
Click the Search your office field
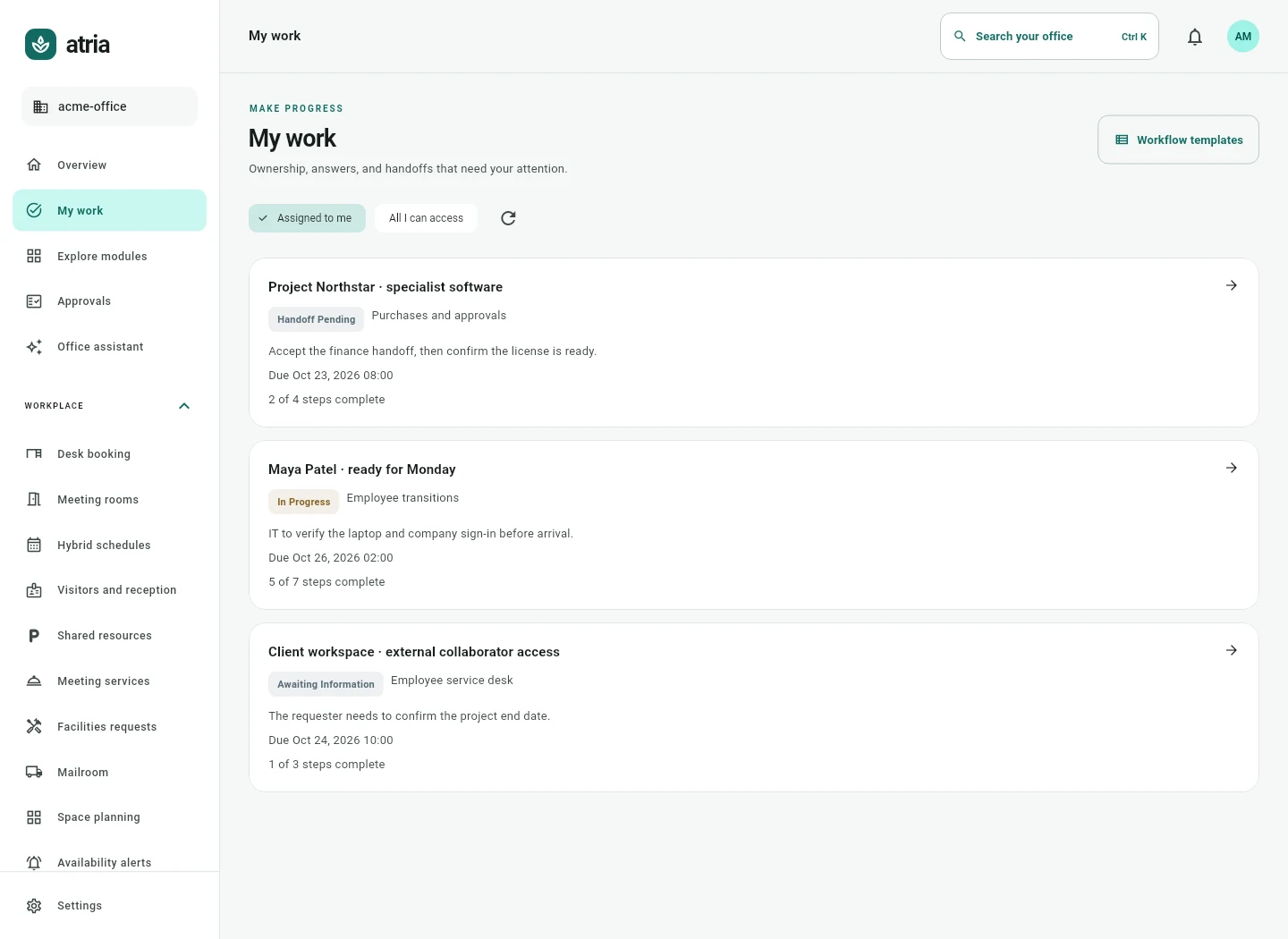click(1049, 37)
